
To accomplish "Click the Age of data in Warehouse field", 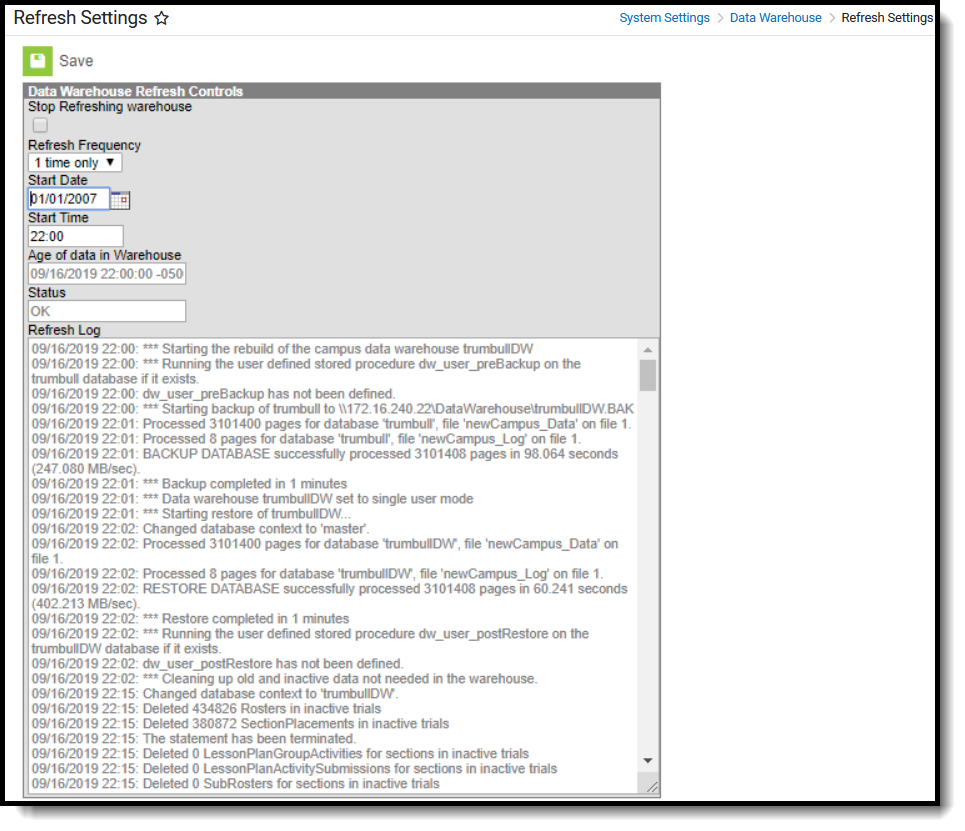I will pos(107,274).
